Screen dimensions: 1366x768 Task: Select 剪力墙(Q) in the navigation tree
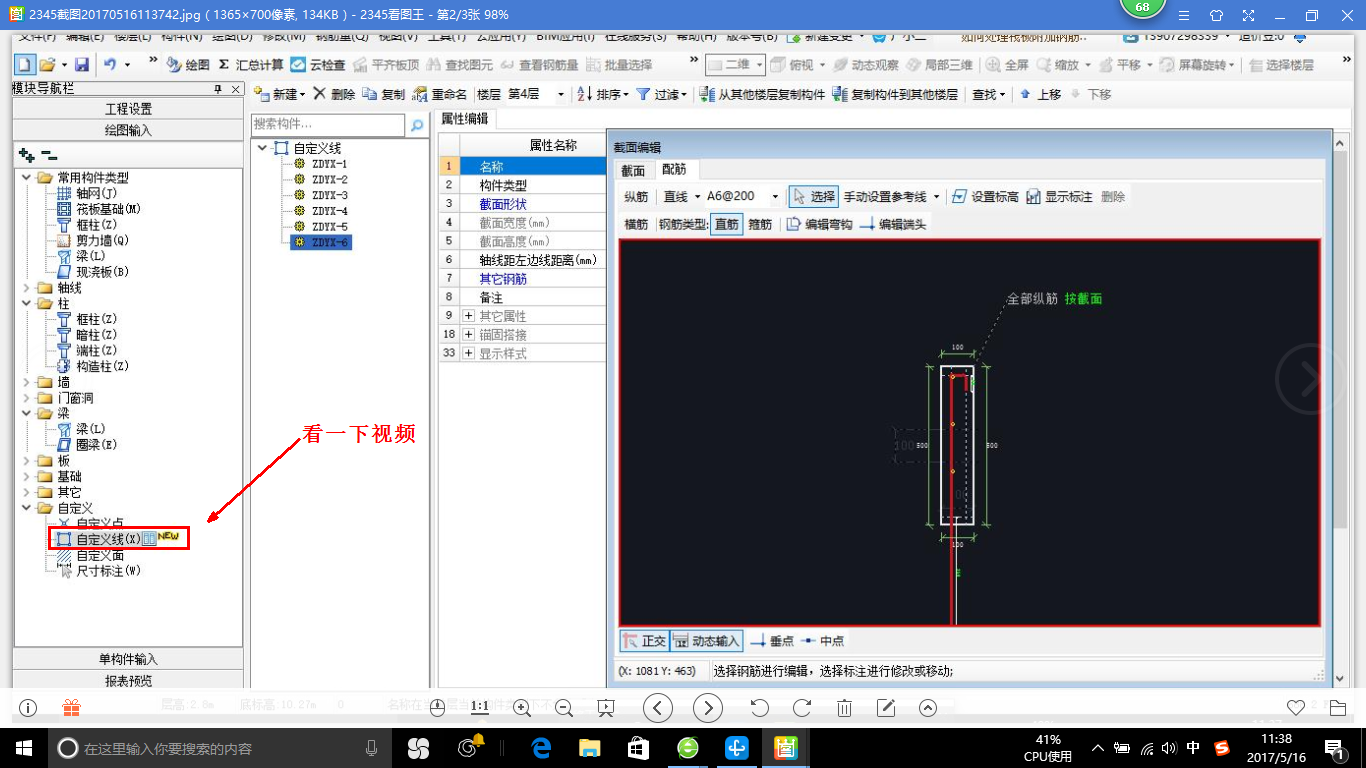(x=103, y=240)
